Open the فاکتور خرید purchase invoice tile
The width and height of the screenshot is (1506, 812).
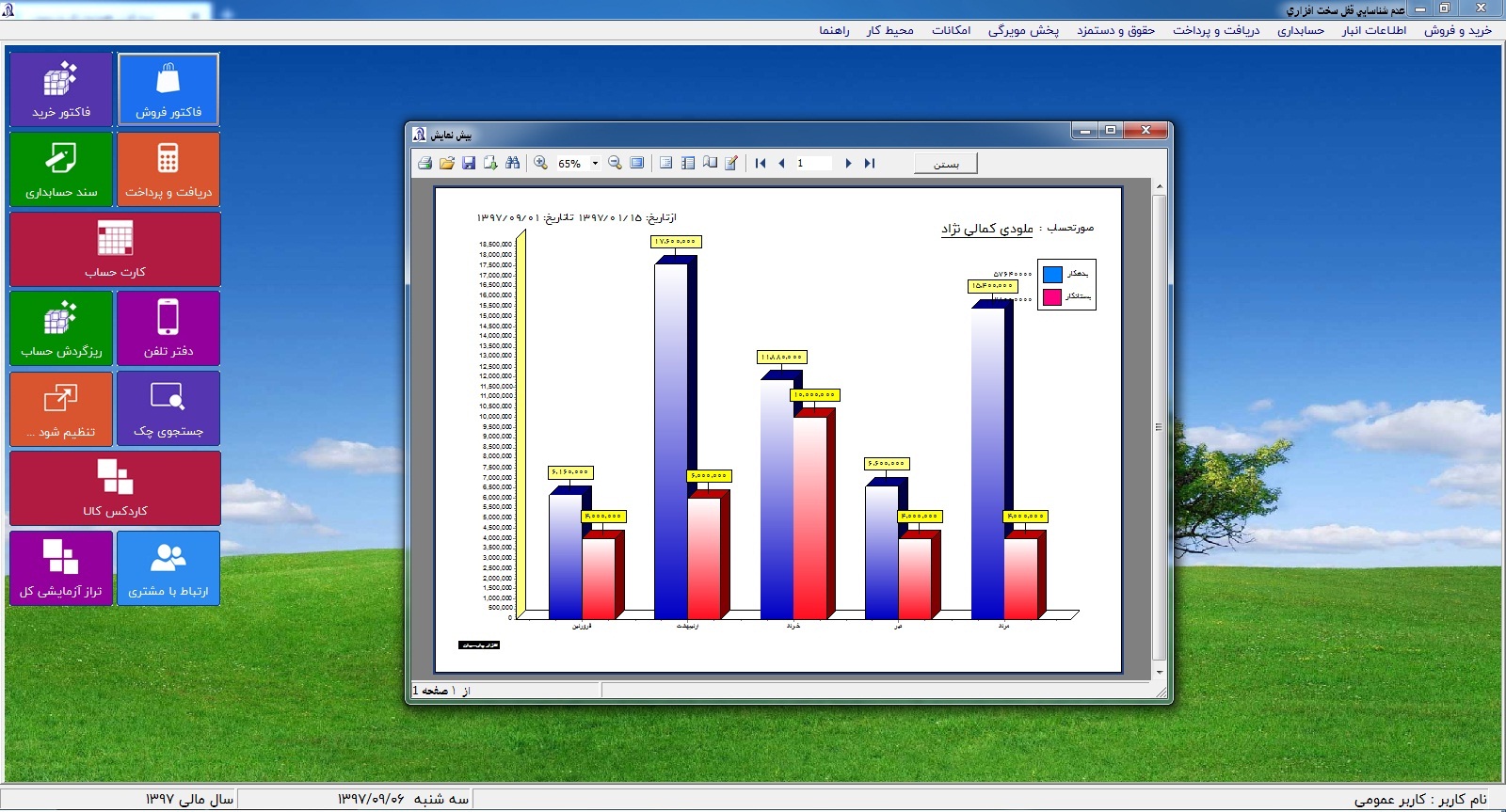click(x=61, y=89)
